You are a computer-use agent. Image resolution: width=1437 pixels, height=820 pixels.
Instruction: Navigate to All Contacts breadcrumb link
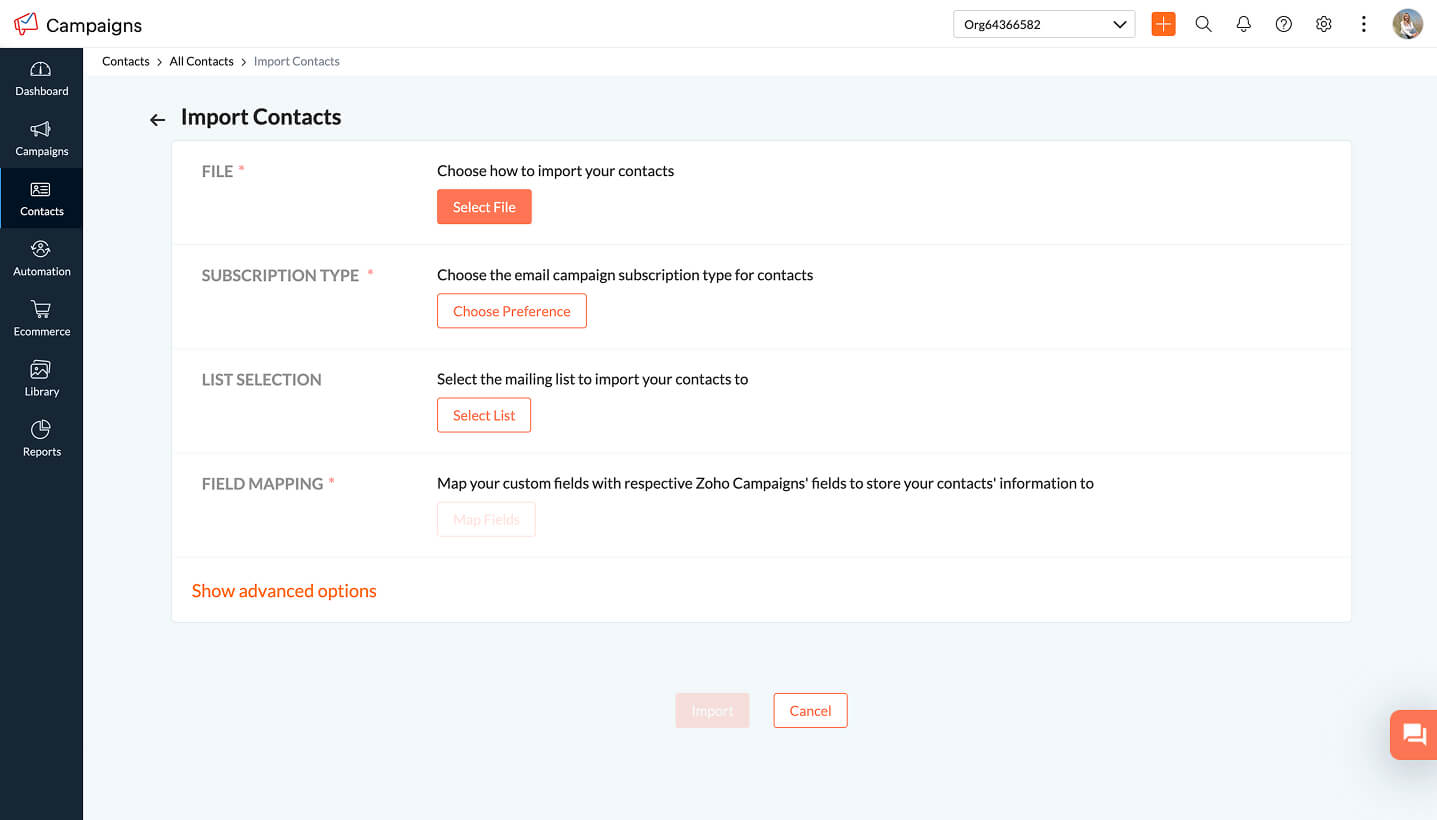(x=201, y=61)
